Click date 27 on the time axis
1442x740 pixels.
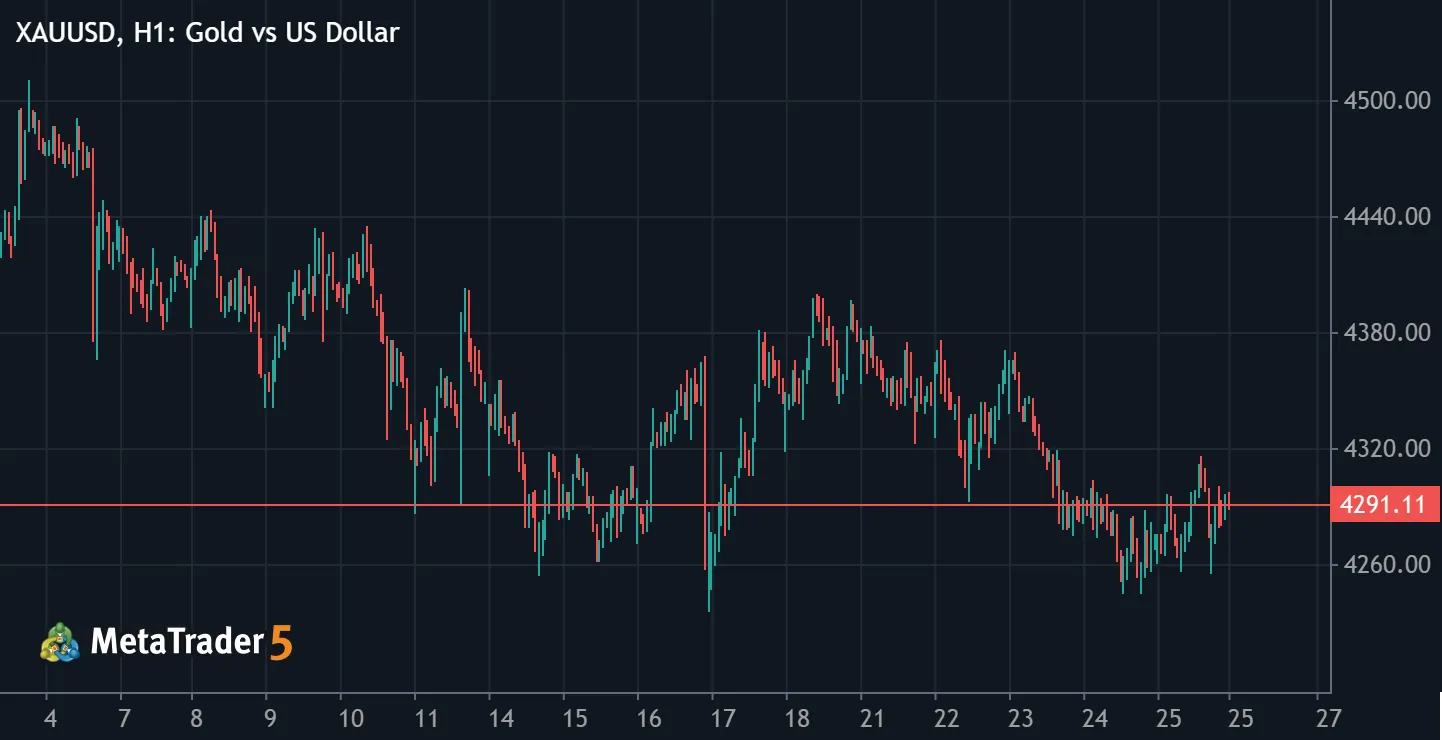[1328, 718]
